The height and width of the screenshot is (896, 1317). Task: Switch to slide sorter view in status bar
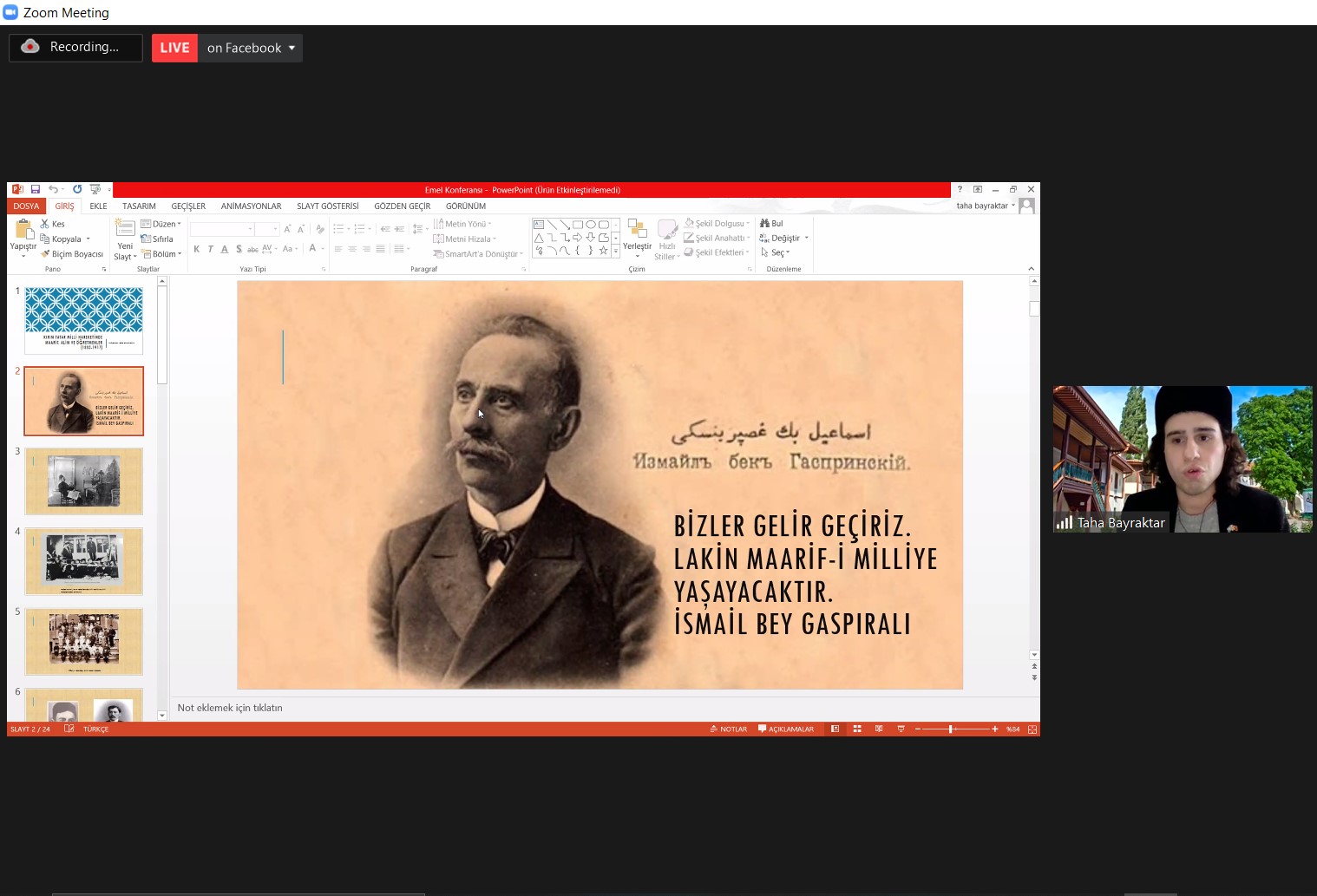click(x=857, y=729)
